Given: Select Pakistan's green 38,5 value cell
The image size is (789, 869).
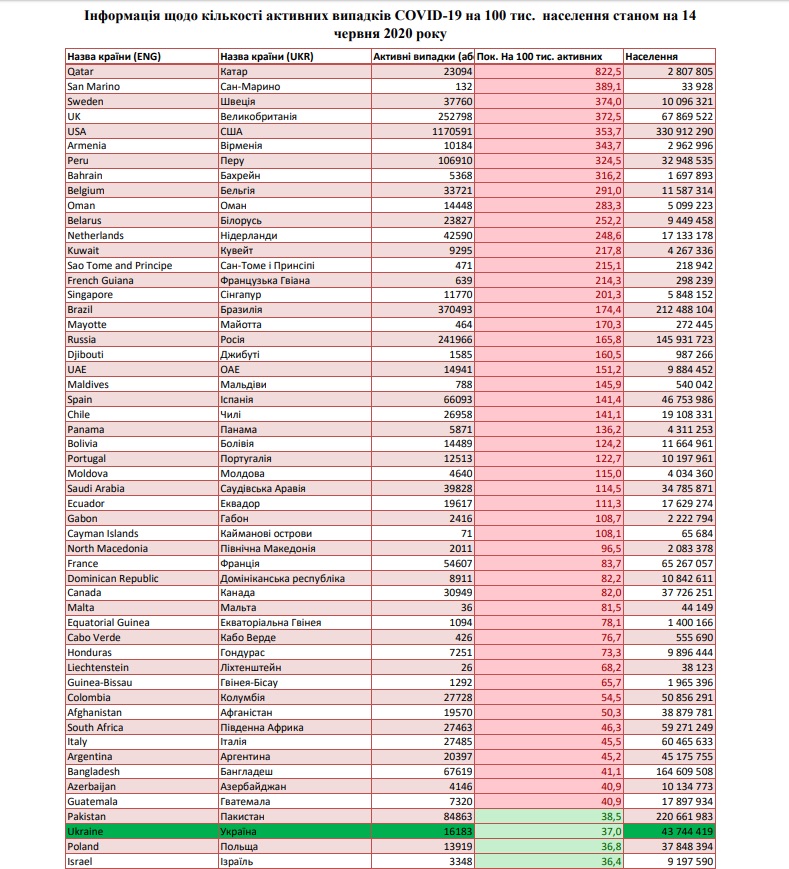Looking at the screenshot, I should coord(549,816).
